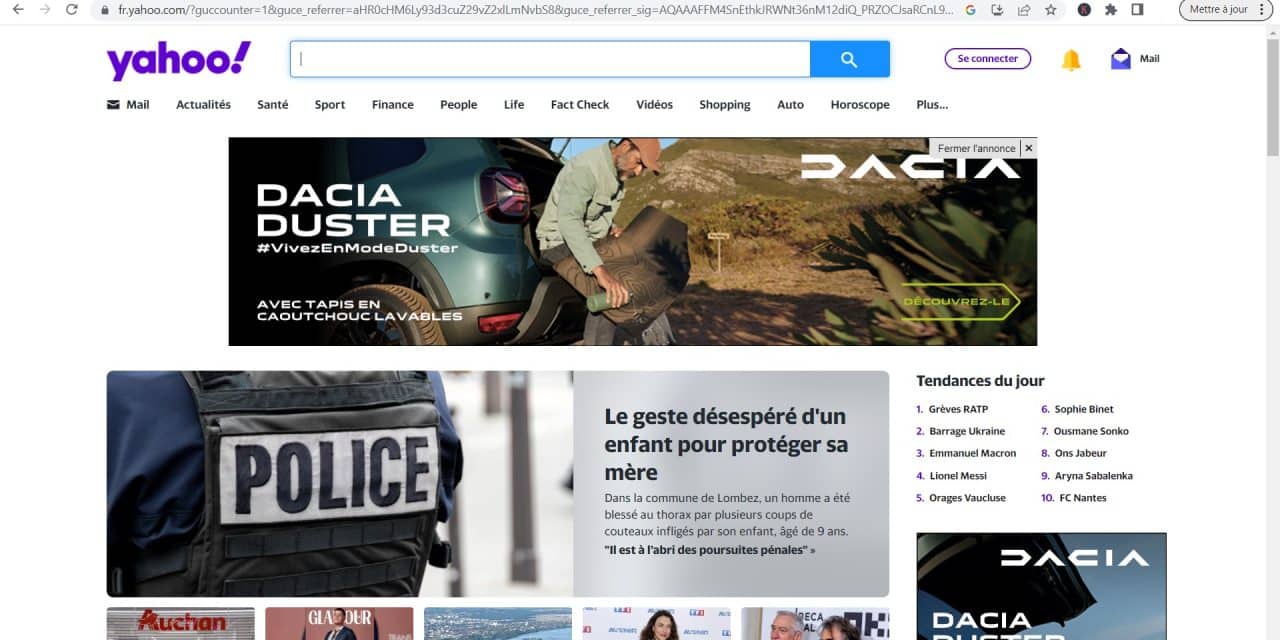Go to the Yahoo homepage logo
The width and height of the screenshot is (1280, 640).
179,60
